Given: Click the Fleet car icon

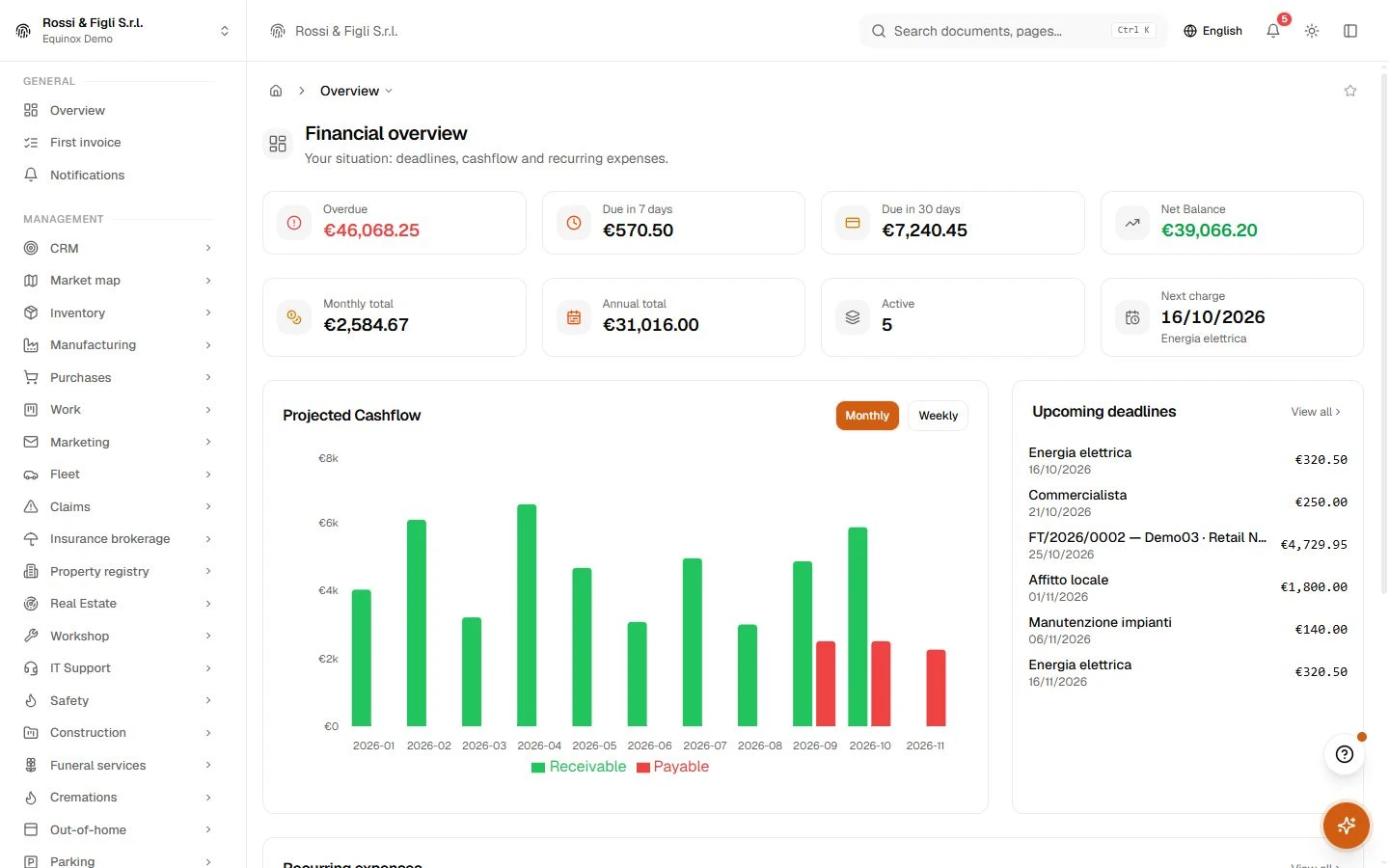Looking at the screenshot, I should (x=31, y=475).
